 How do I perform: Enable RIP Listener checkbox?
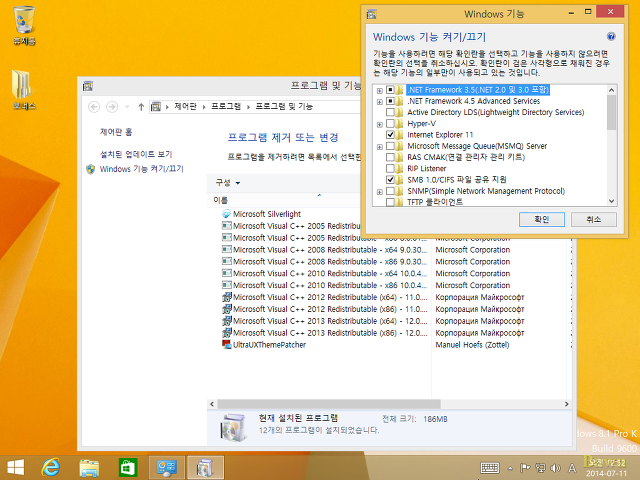pyautogui.click(x=390, y=168)
